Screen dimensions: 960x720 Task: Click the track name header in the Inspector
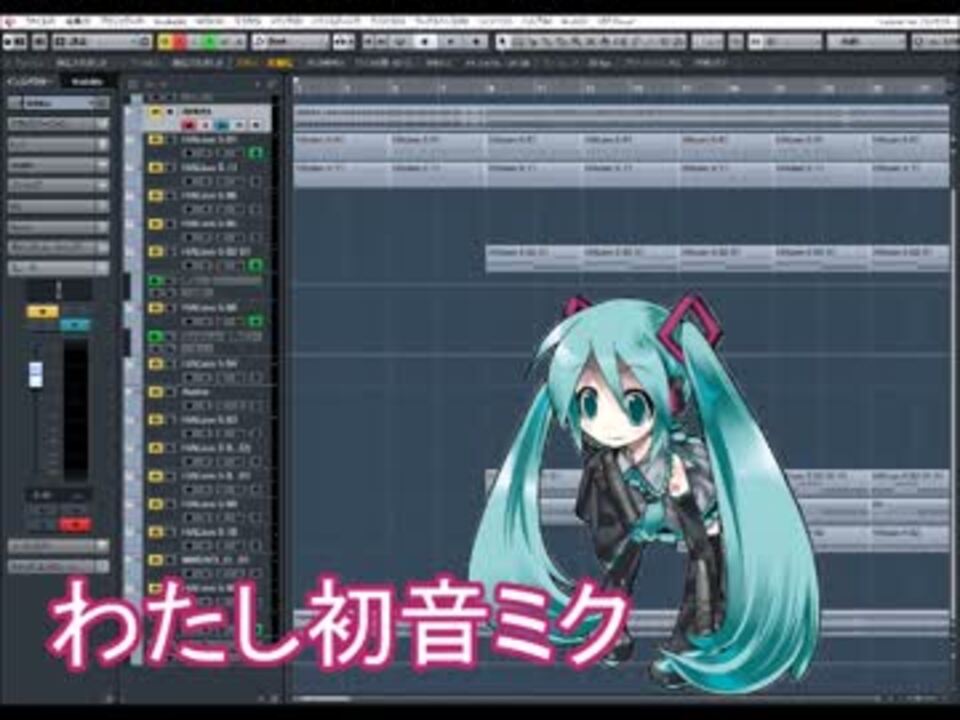click(x=59, y=103)
